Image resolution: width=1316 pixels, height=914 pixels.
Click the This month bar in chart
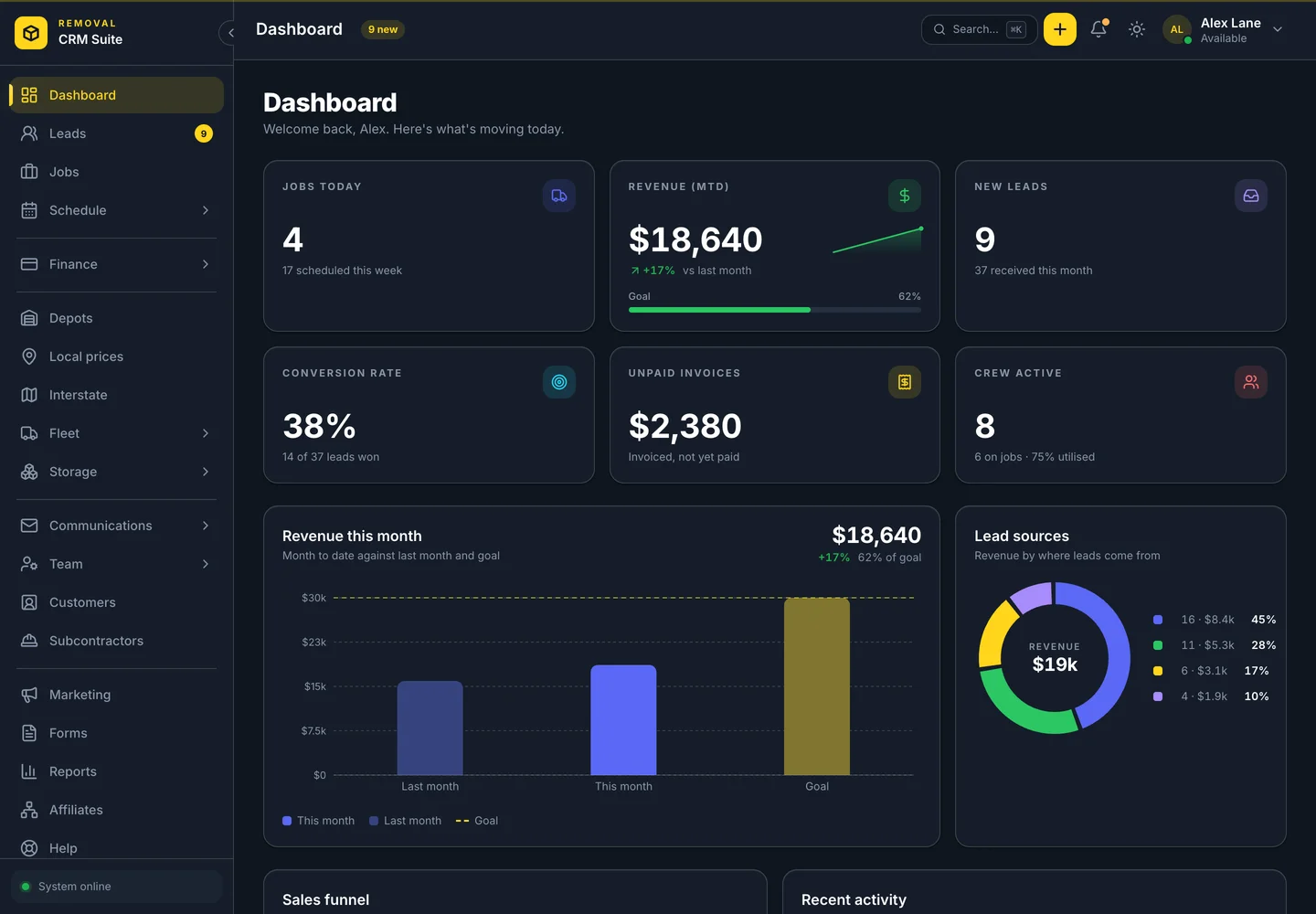point(623,720)
